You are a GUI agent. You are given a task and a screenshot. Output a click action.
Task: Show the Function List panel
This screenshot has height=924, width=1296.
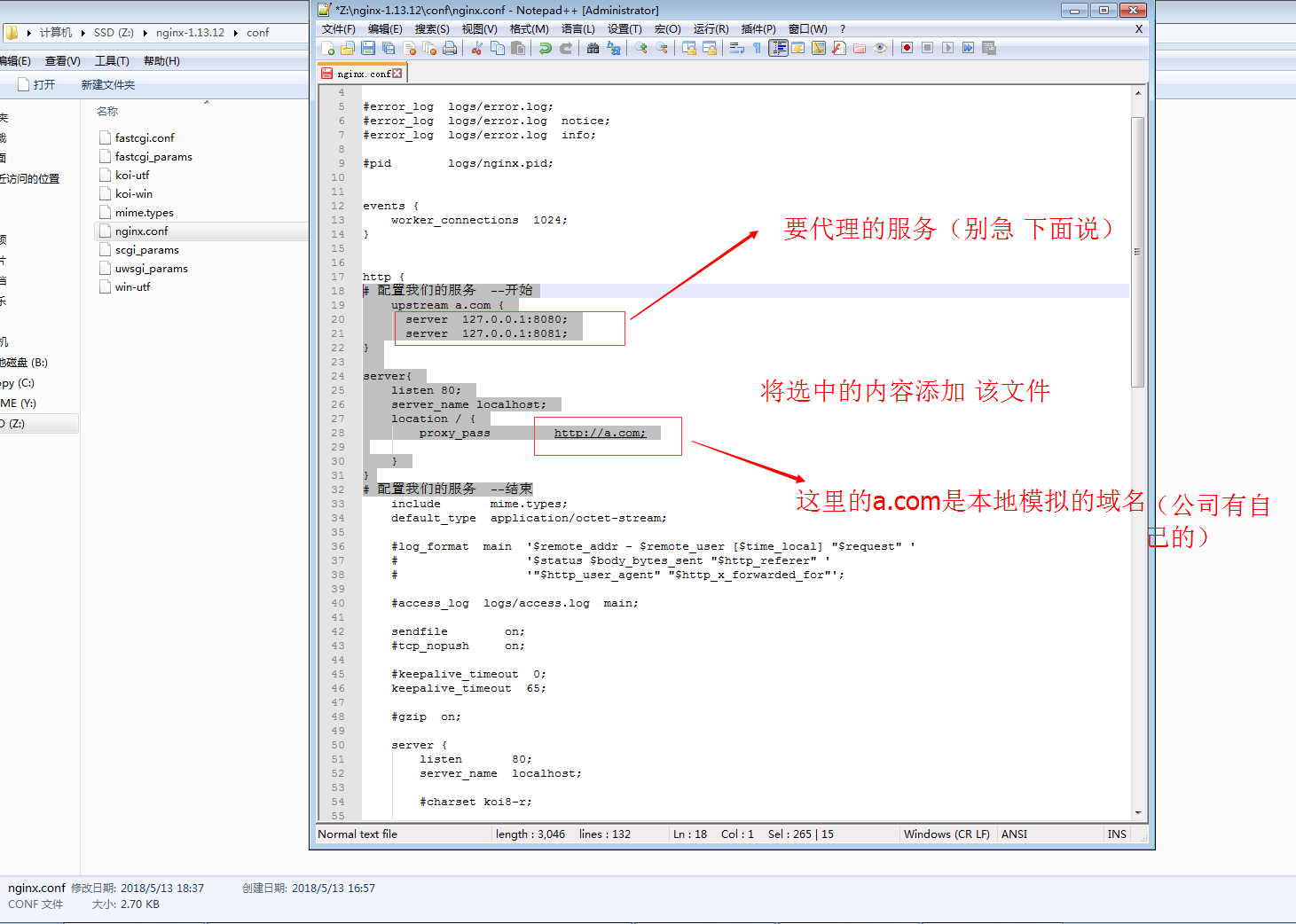click(839, 48)
